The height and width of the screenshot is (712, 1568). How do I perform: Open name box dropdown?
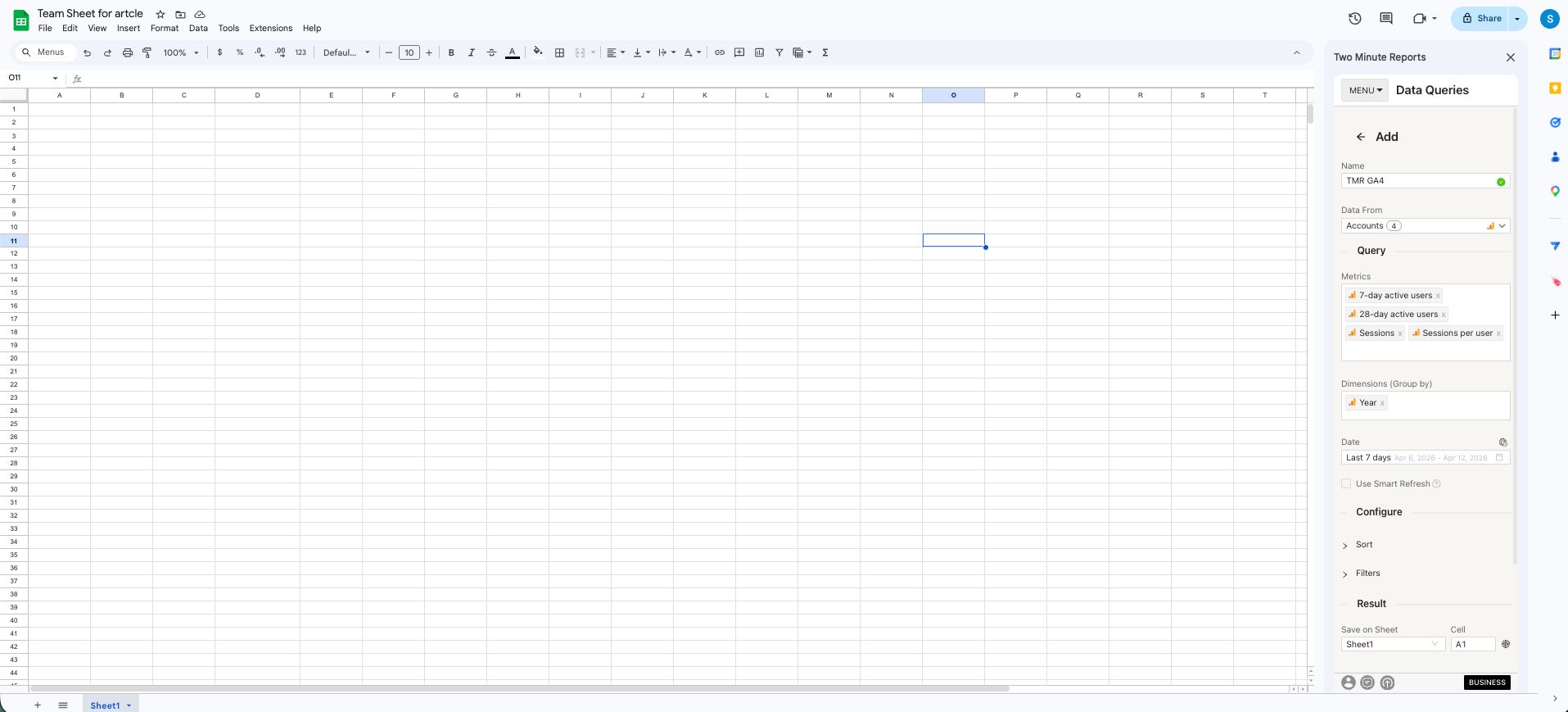(x=55, y=78)
